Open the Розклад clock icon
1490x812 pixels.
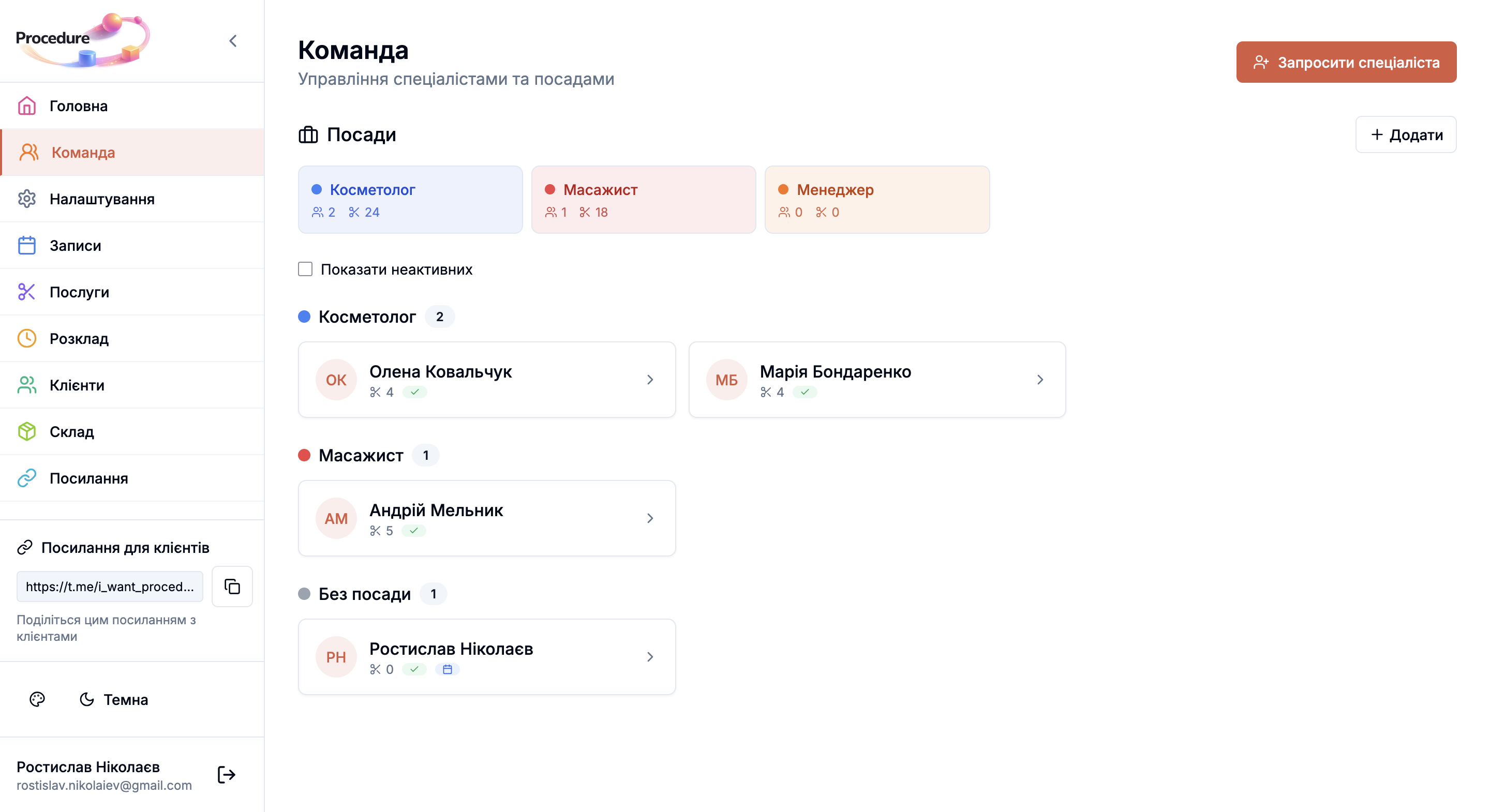[x=26, y=338]
